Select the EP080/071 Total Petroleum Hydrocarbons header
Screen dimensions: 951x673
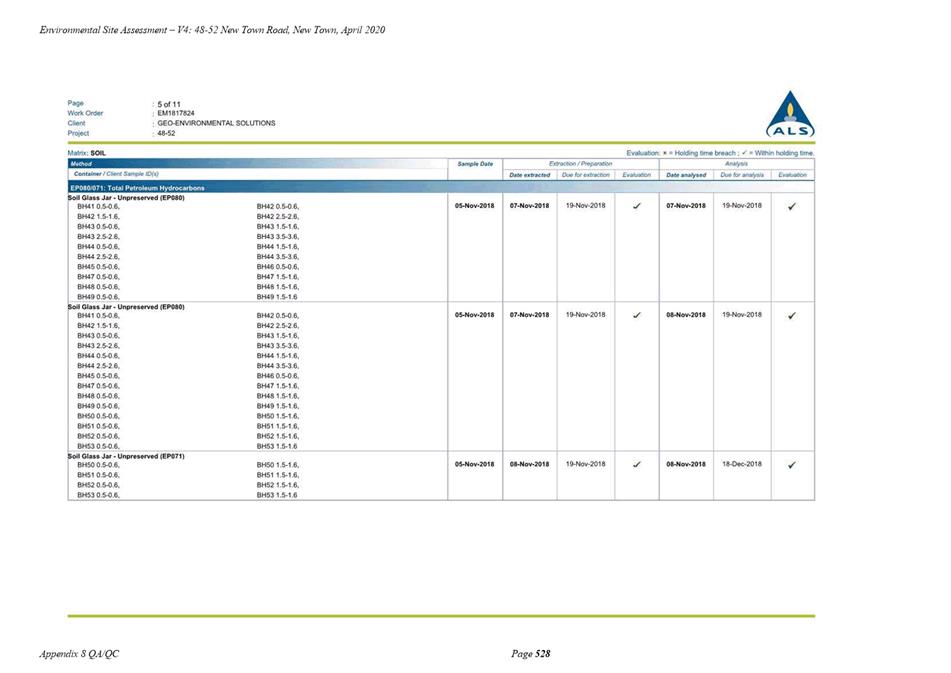[138, 188]
